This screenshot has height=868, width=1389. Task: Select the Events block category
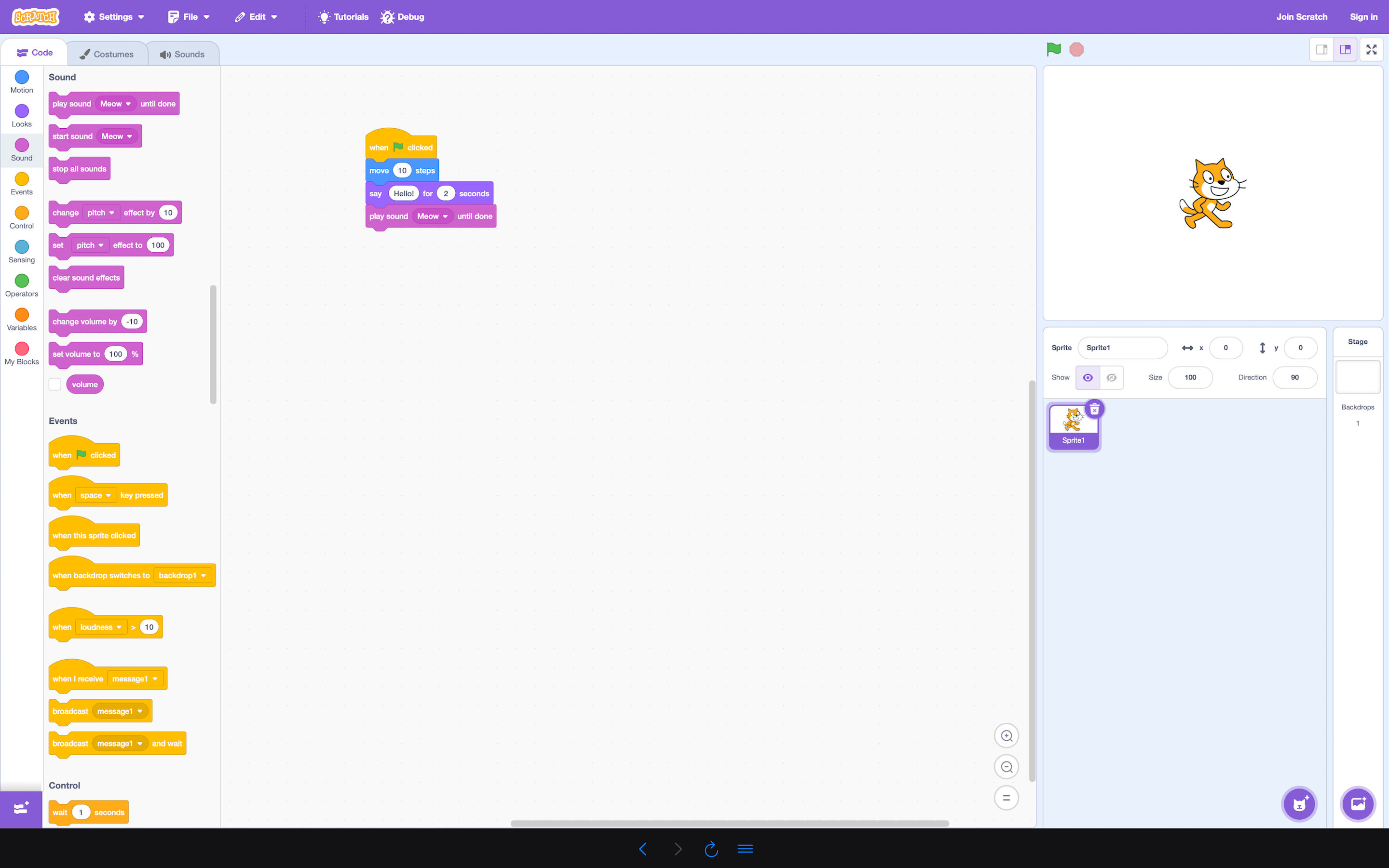point(22,184)
